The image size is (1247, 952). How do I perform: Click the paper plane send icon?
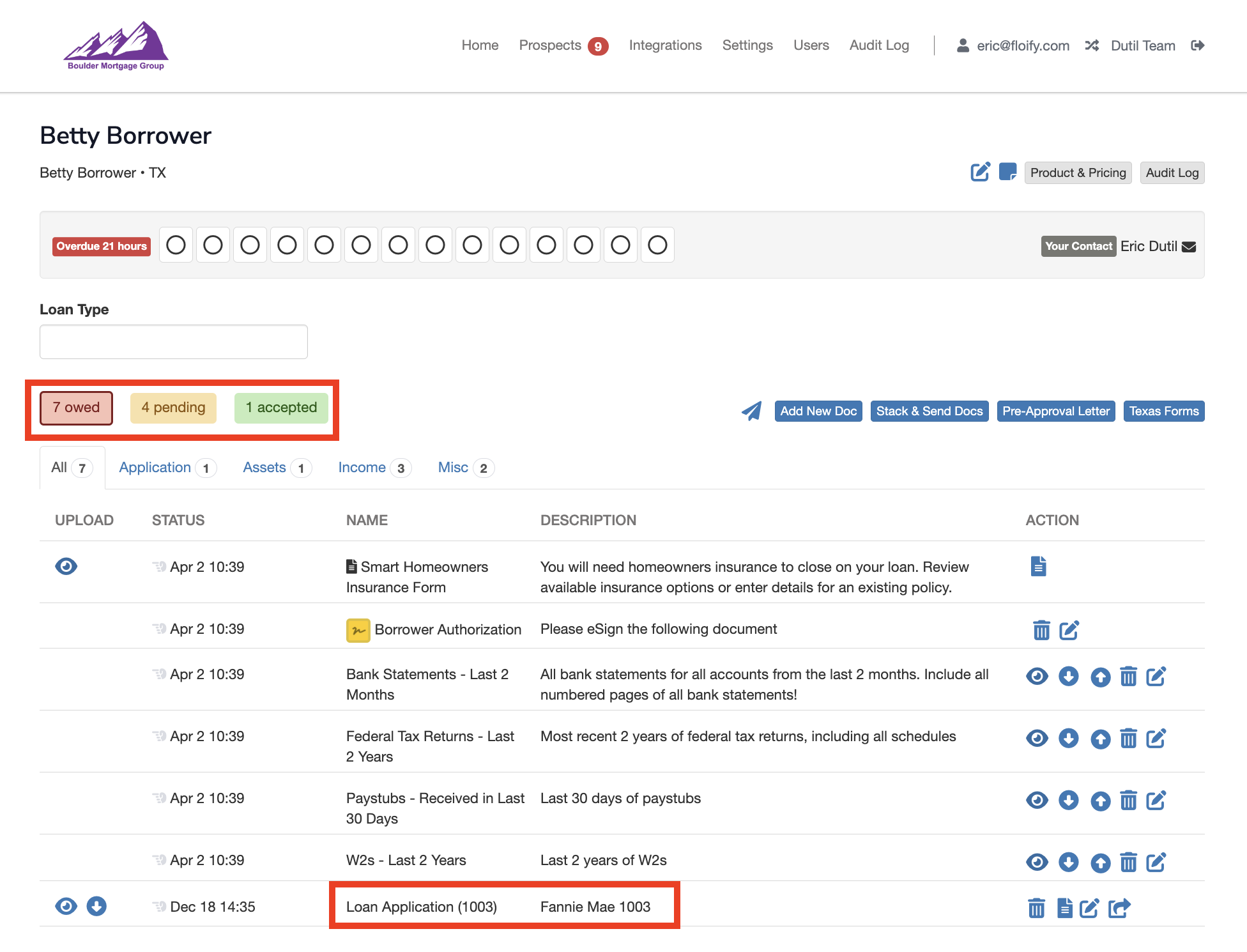[x=751, y=411]
